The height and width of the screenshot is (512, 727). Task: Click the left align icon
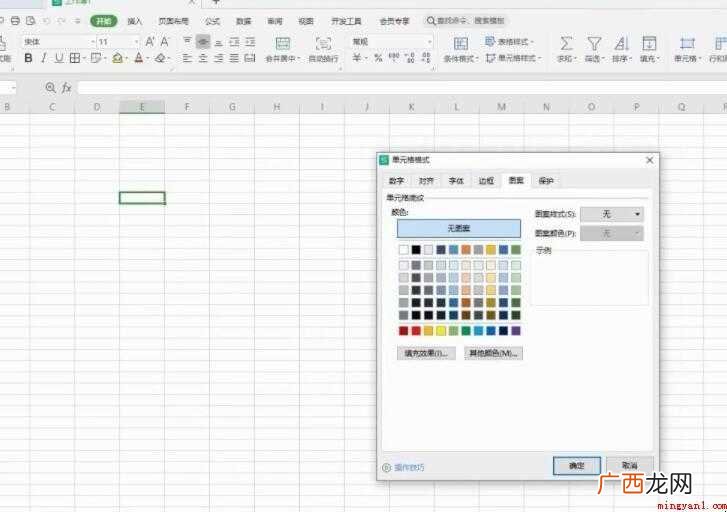point(187,58)
